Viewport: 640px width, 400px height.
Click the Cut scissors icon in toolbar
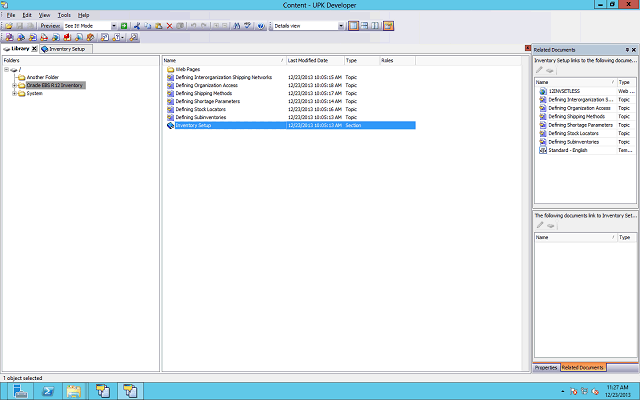coord(136,25)
